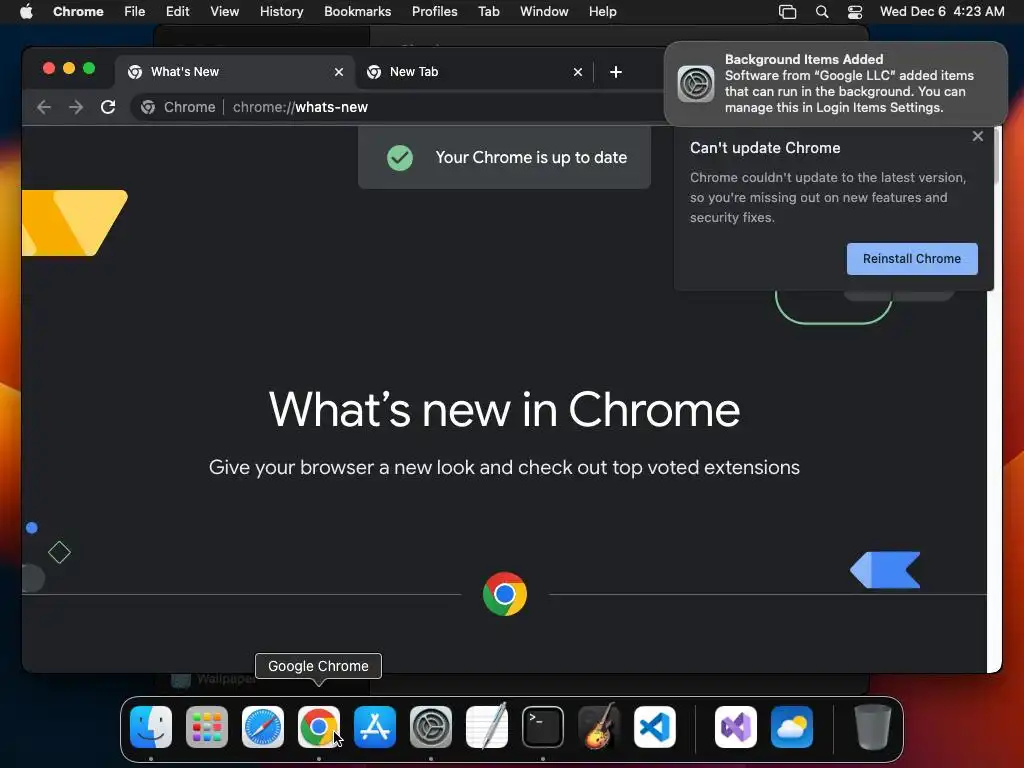This screenshot has height=768, width=1024.
Task: Click the Background Items Added notification
Action: click(835, 84)
